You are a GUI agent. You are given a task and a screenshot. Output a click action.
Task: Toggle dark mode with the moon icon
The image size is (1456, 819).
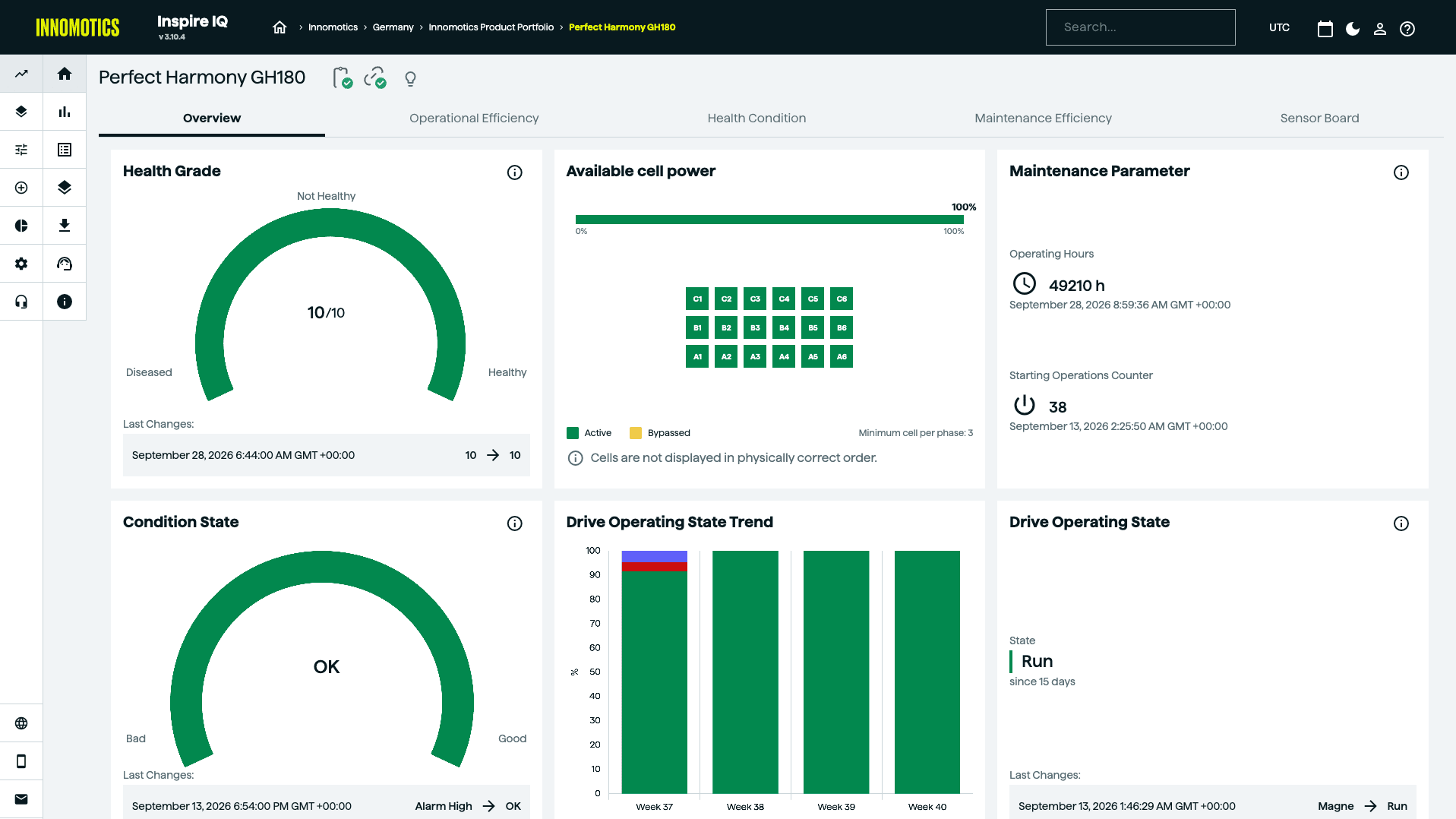1353,29
